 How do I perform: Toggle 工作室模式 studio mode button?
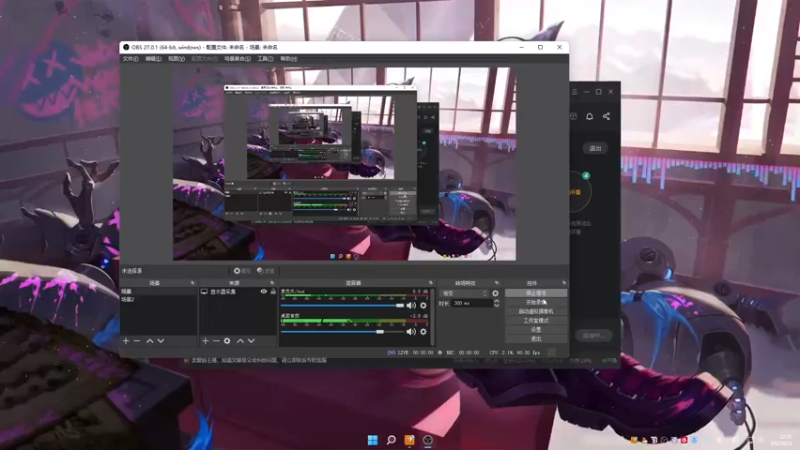(x=536, y=320)
